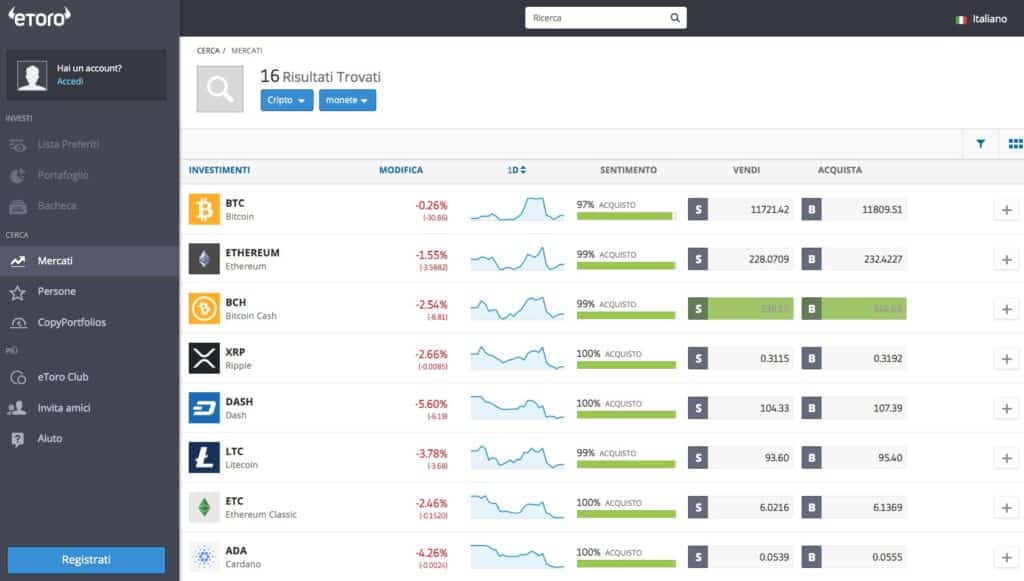The image size is (1024, 581).
Task: Buy LTC at 95.40
Action: click(x=854, y=458)
